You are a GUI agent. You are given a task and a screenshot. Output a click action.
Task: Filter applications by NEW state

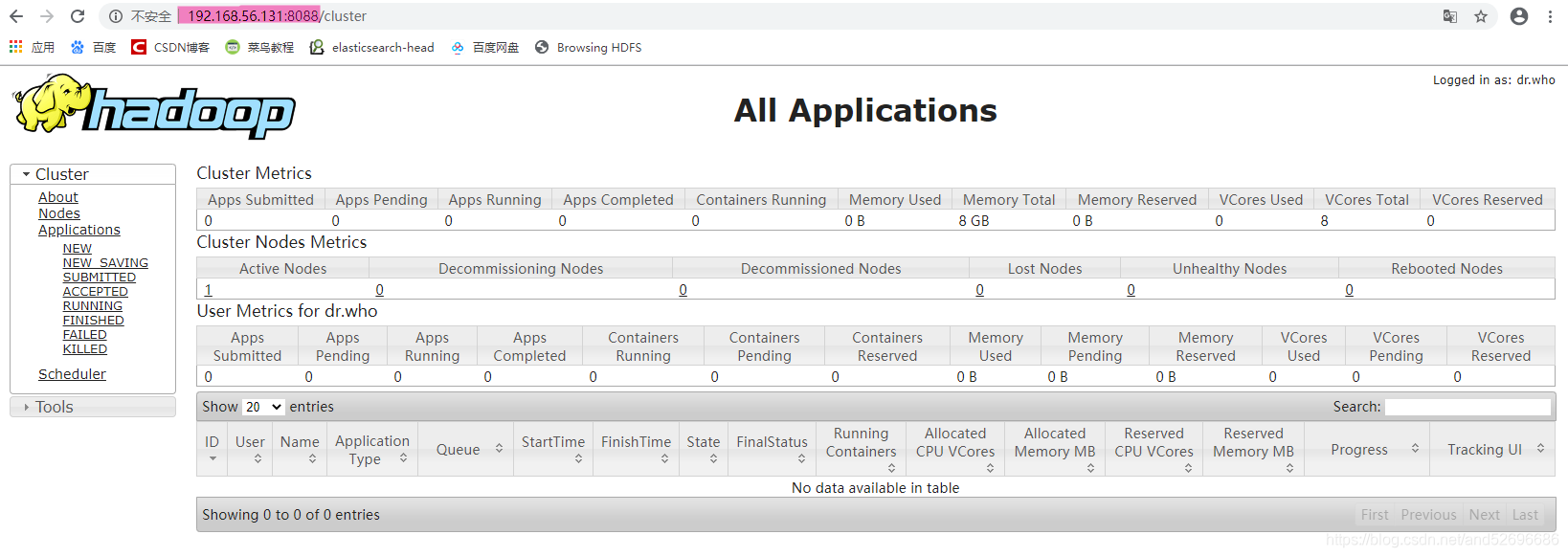pyautogui.click(x=78, y=249)
